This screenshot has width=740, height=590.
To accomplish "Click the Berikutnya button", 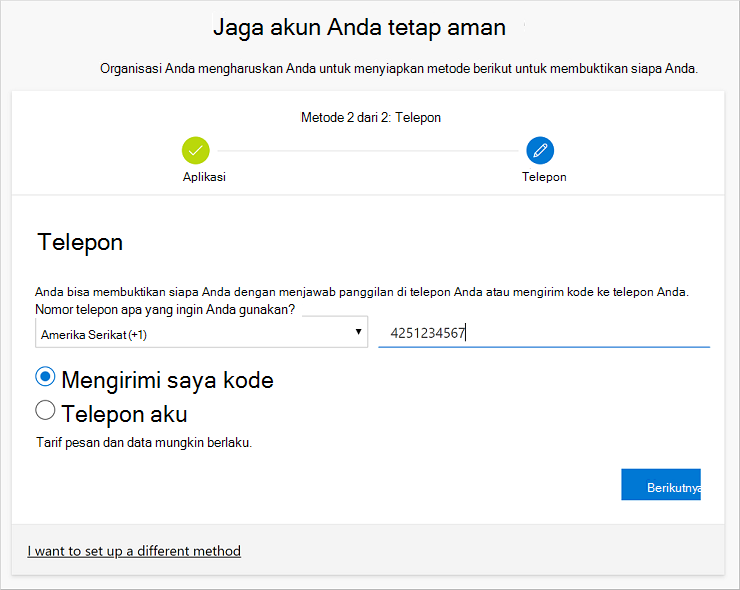I will (661, 484).
